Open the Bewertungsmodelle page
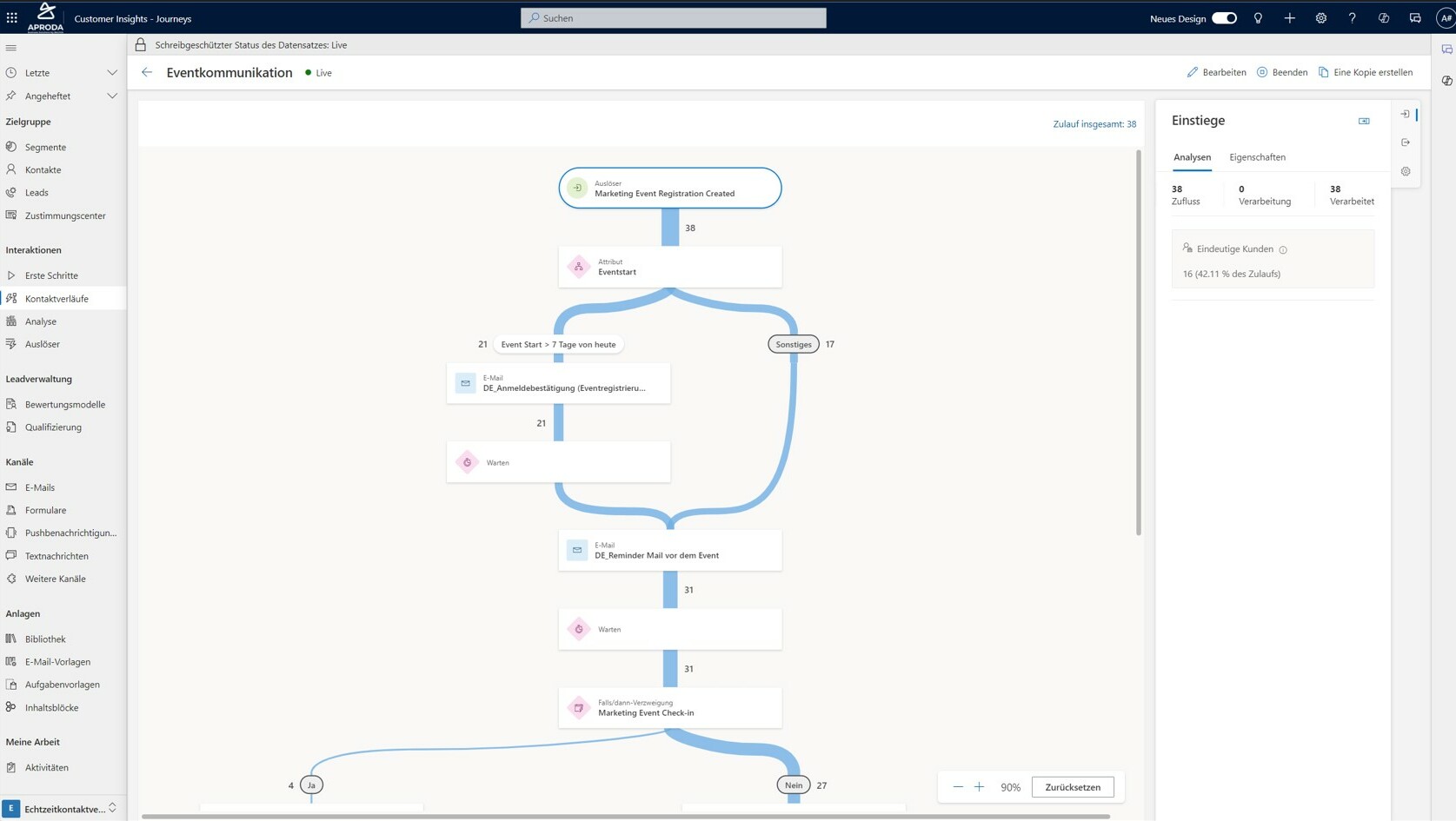Screen dimensions: 1456x821 (x=64, y=404)
